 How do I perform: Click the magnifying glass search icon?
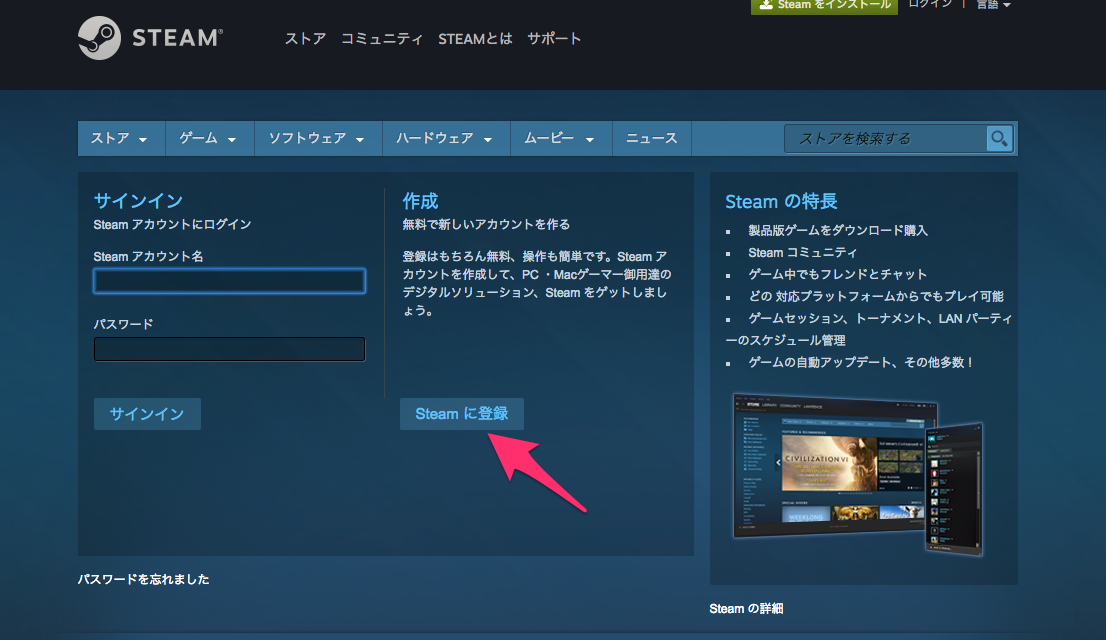tap(999, 138)
